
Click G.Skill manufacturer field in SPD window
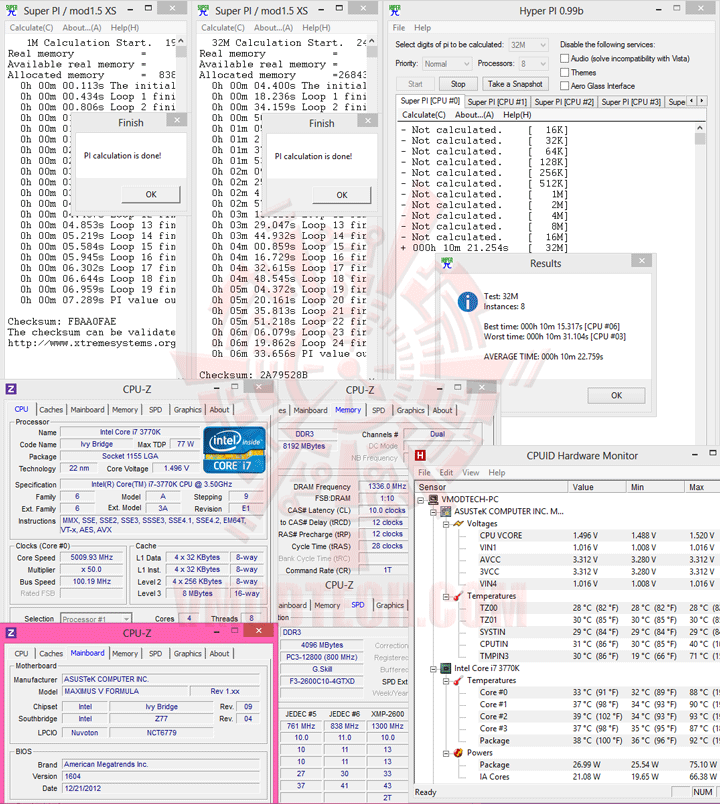tap(322, 669)
